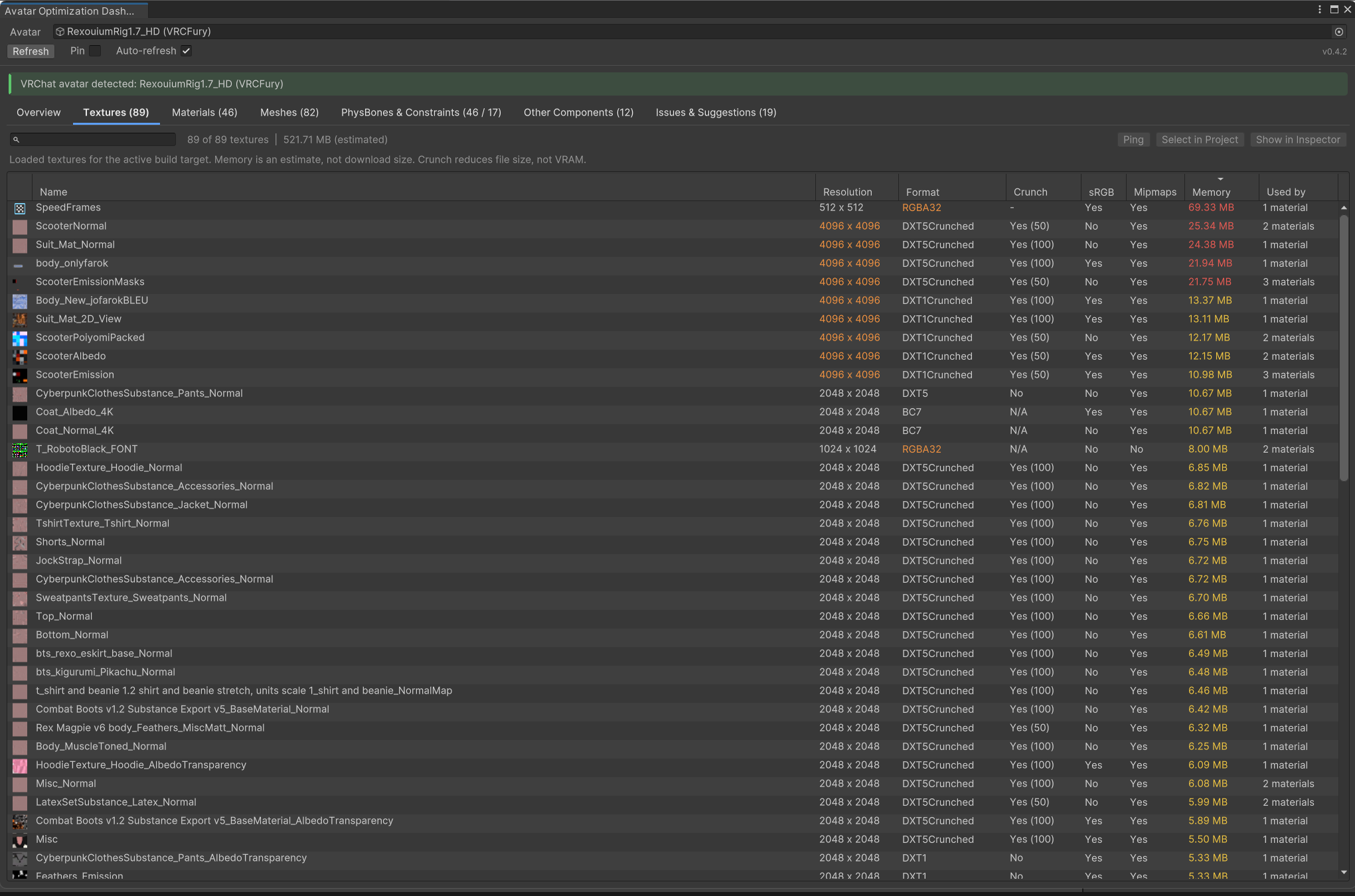Screen dimensions: 1355x896
Task: Click the Refresh button
Action: coord(31,51)
